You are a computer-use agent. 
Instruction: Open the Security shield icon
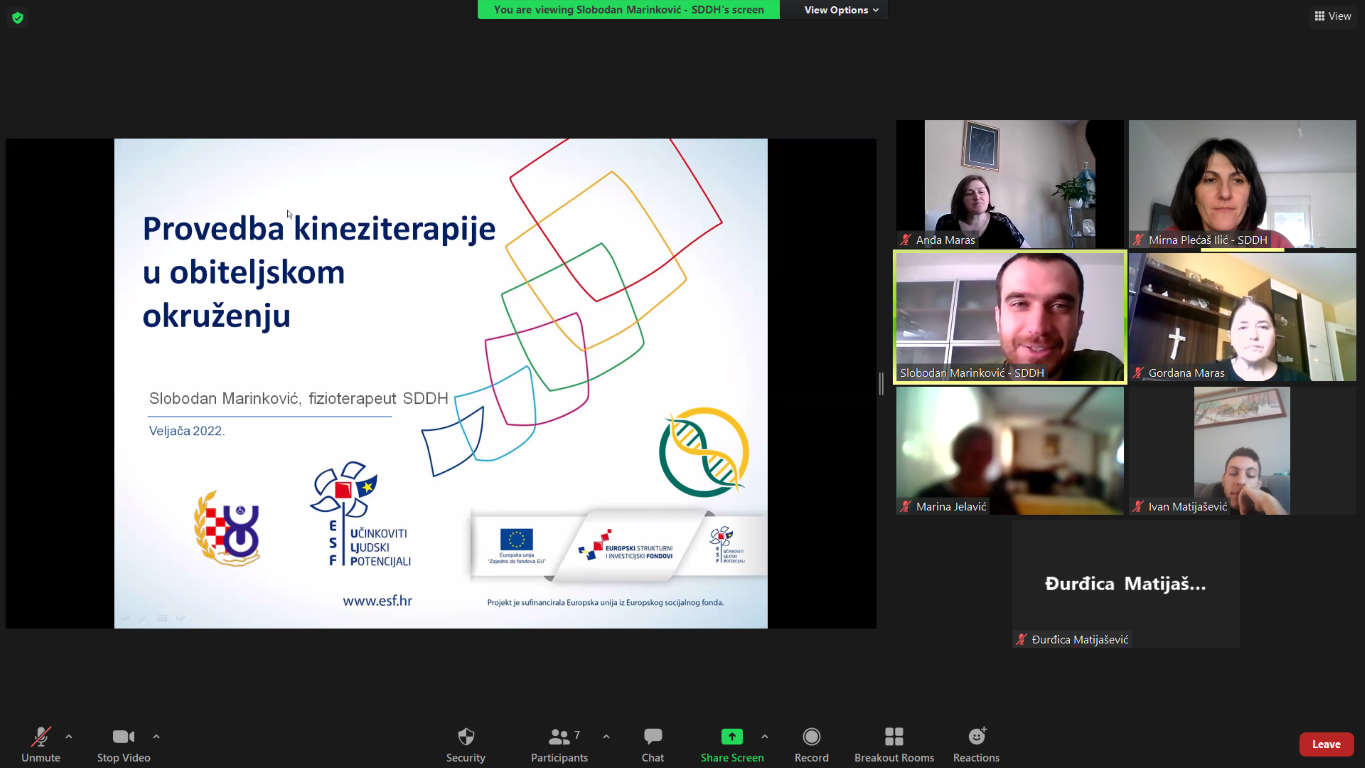click(465, 743)
